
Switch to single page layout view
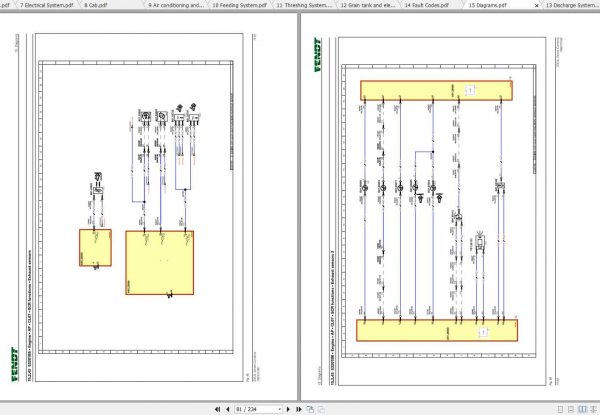(x=560, y=409)
